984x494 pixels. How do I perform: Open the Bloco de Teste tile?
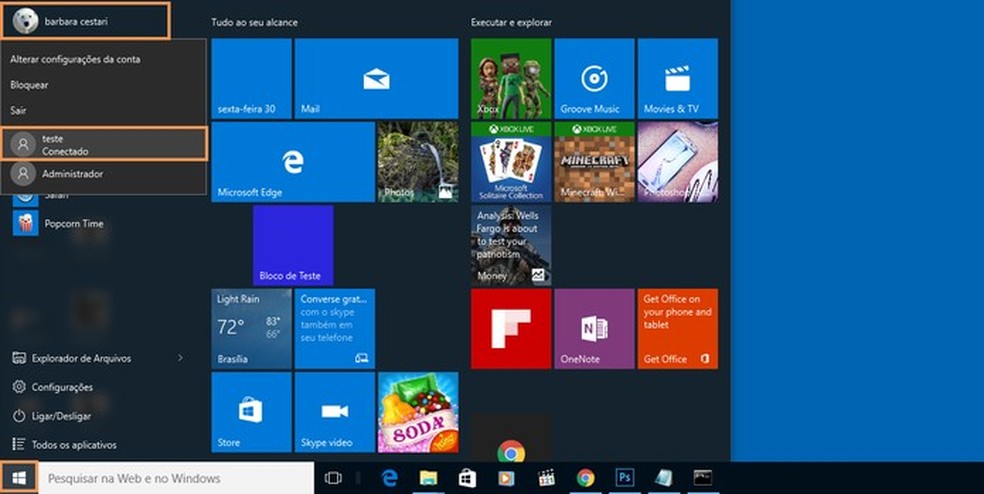click(x=293, y=245)
